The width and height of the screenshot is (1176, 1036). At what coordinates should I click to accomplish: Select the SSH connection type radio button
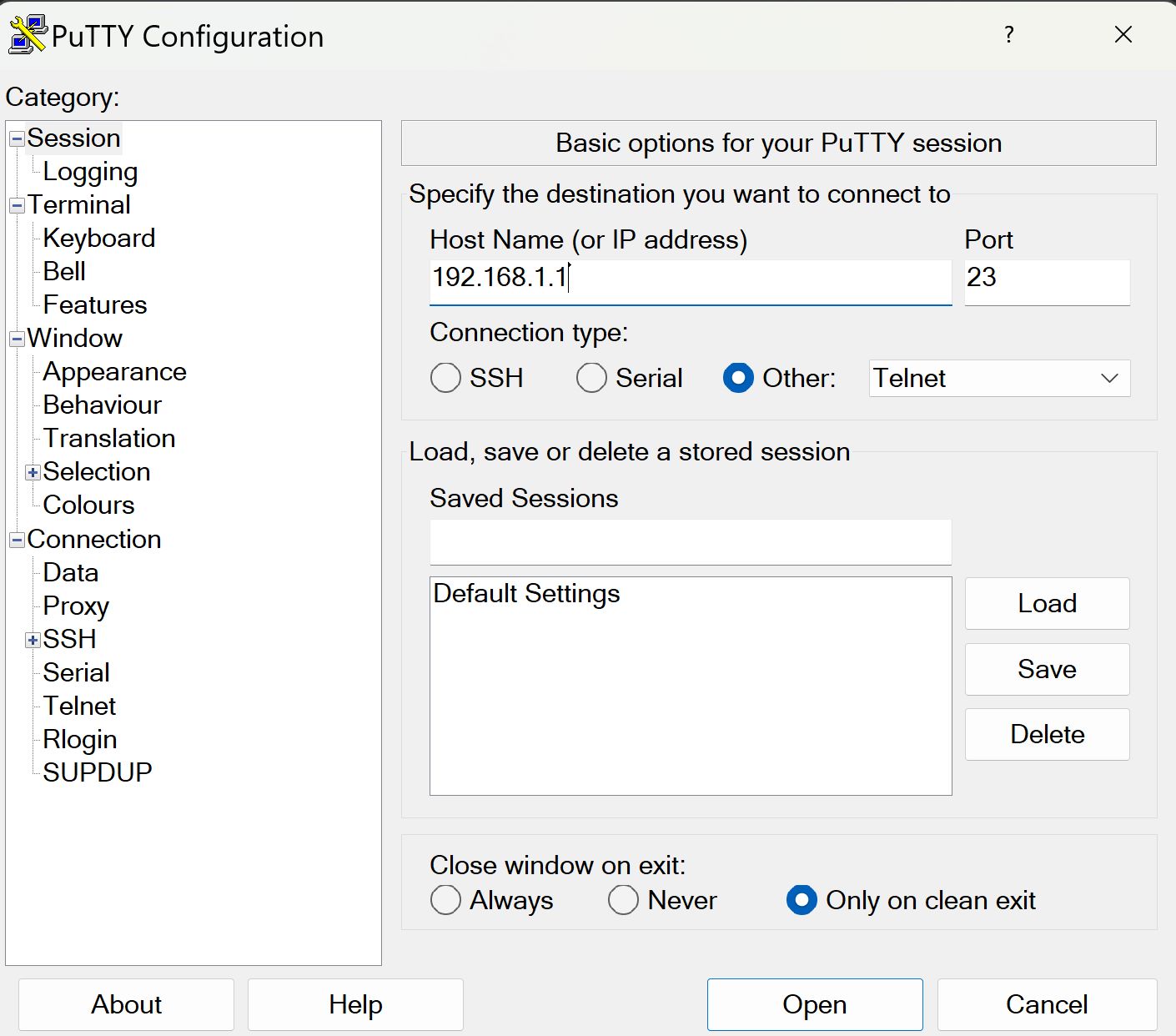(x=445, y=378)
